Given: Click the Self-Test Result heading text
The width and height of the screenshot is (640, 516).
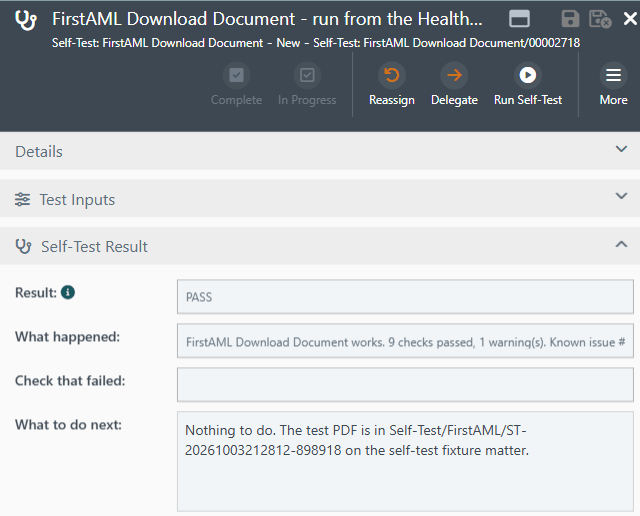Looking at the screenshot, I should (x=94, y=247).
